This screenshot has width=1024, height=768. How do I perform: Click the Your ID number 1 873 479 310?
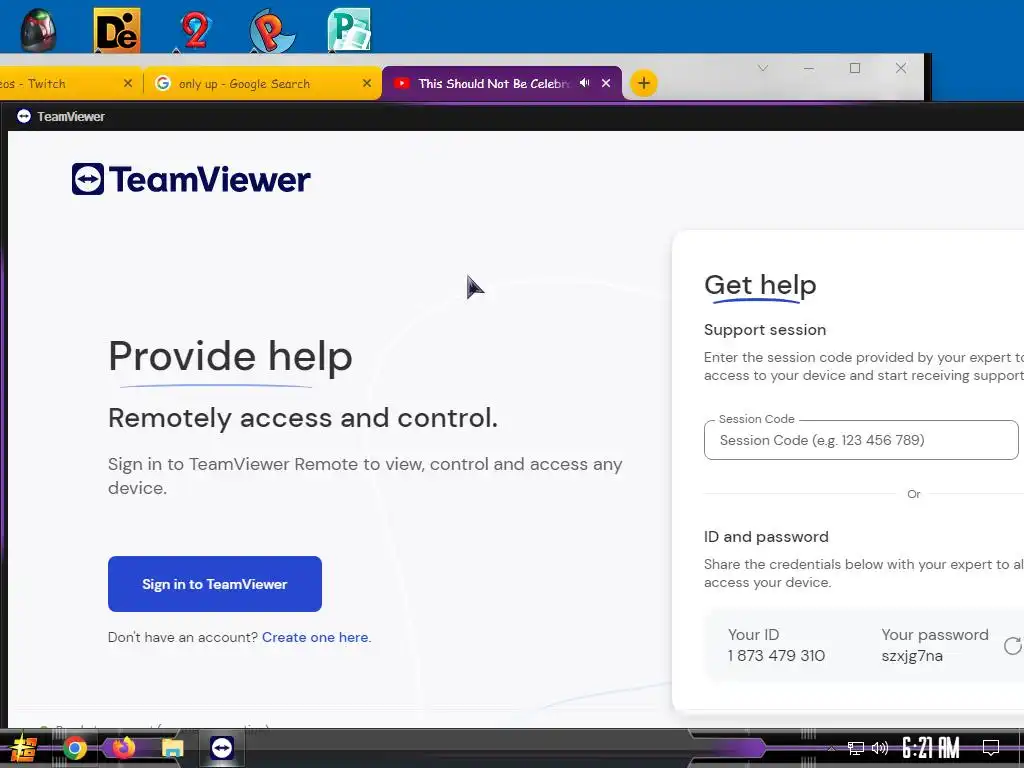(776, 656)
